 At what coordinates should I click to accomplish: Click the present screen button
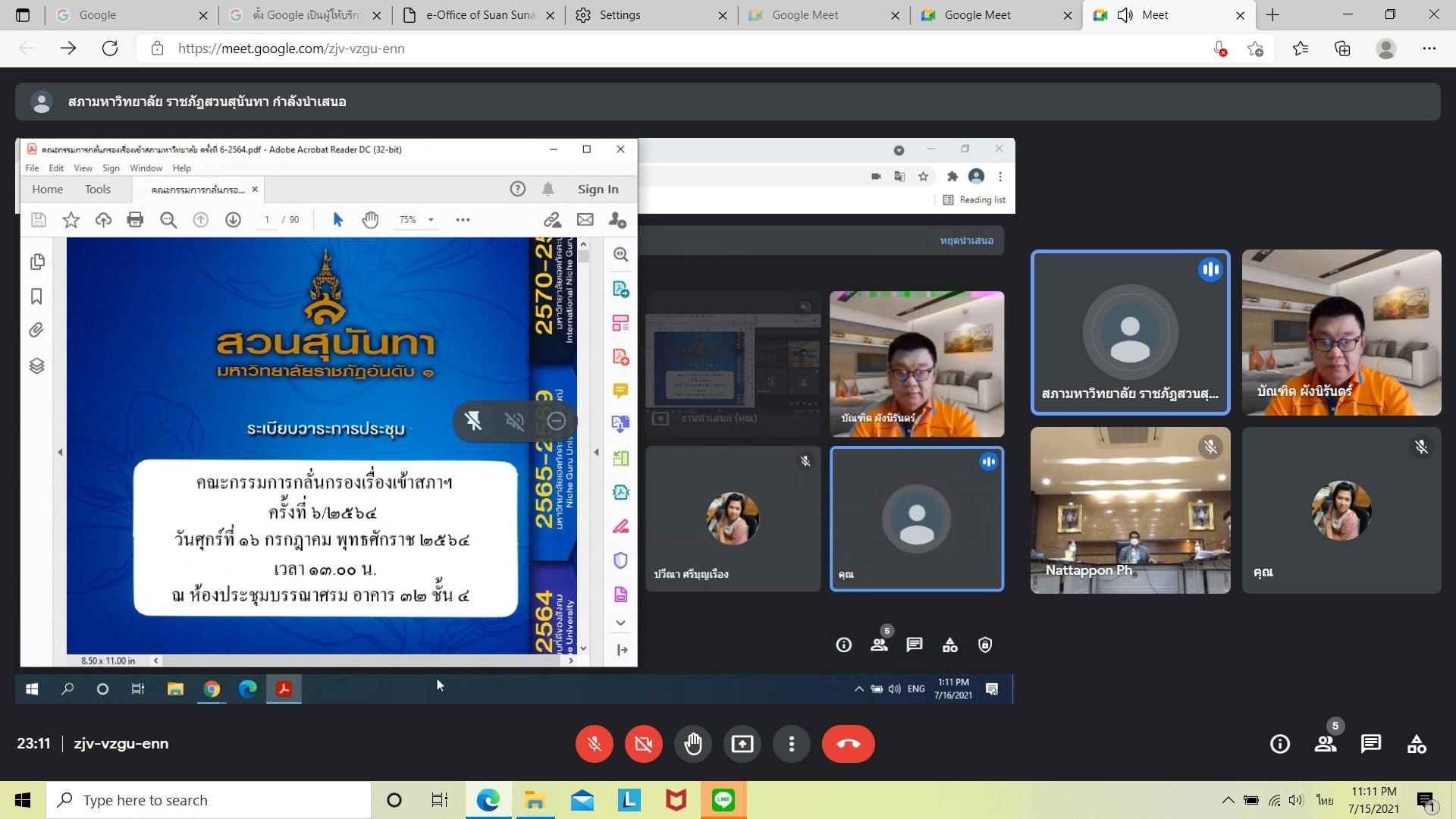742,744
